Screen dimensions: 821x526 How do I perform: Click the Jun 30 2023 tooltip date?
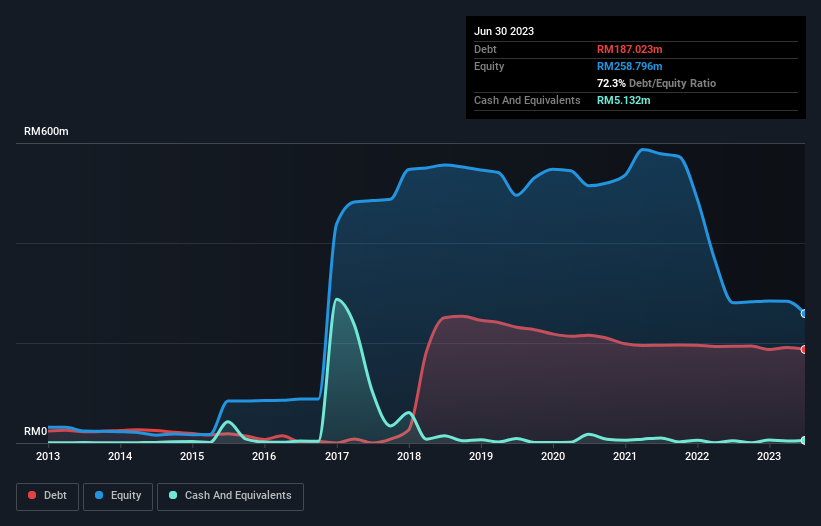point(504,31)
